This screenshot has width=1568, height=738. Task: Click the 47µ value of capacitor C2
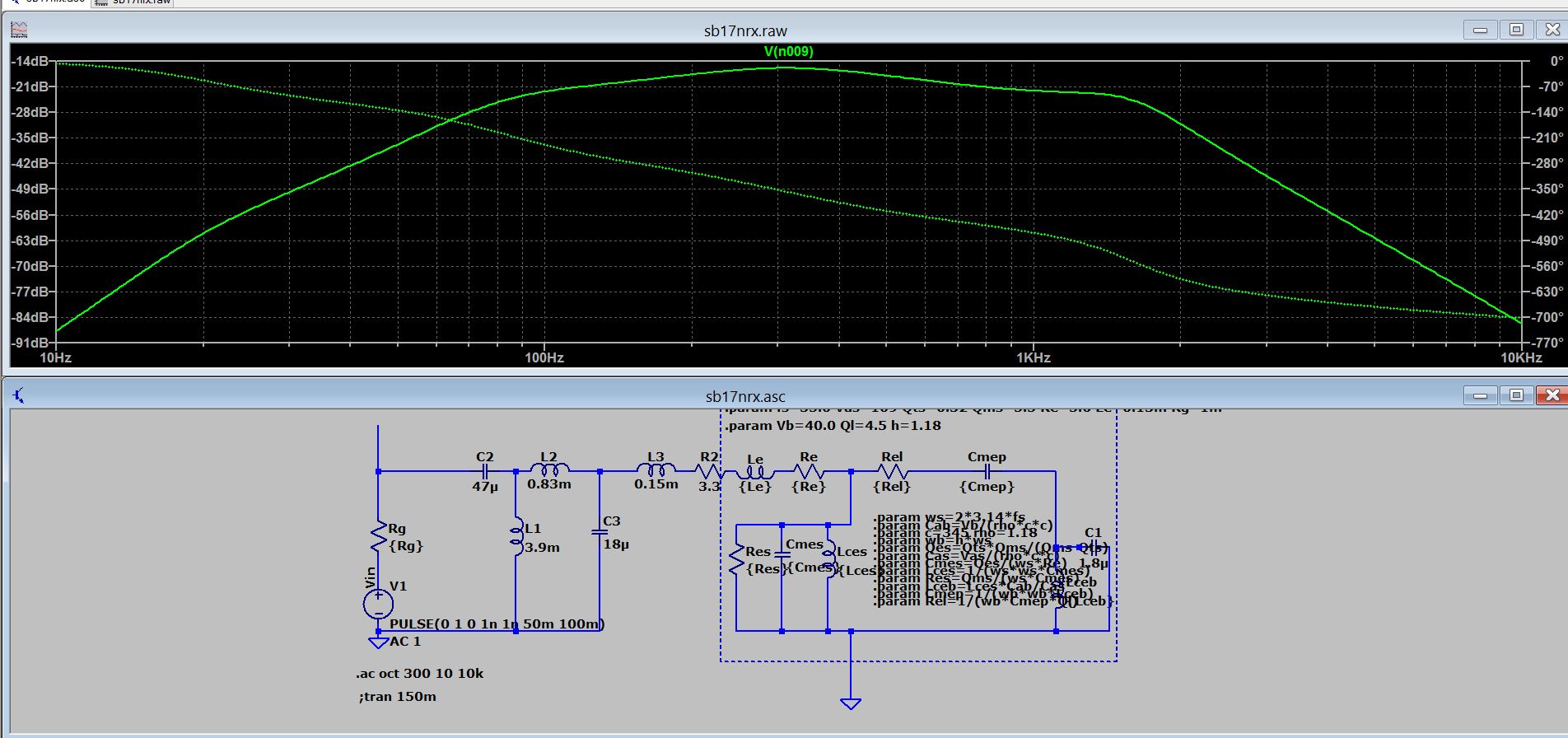pos(485,487)
